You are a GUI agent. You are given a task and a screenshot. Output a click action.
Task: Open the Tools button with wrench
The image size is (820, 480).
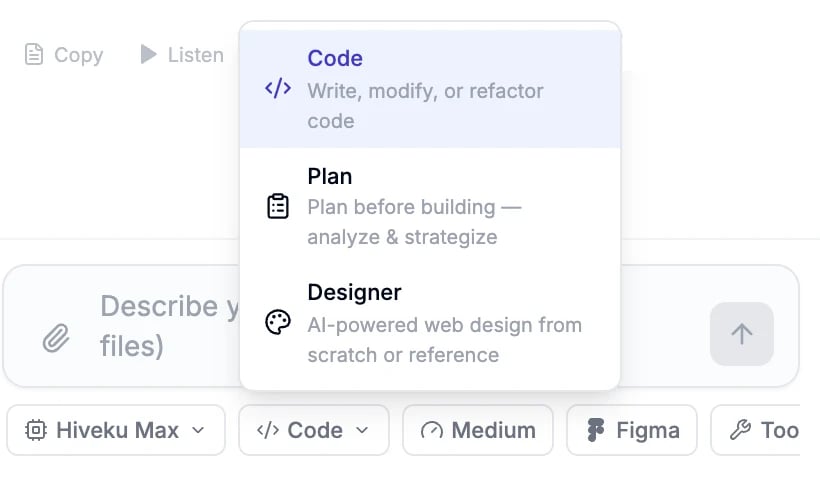[756, 430]
